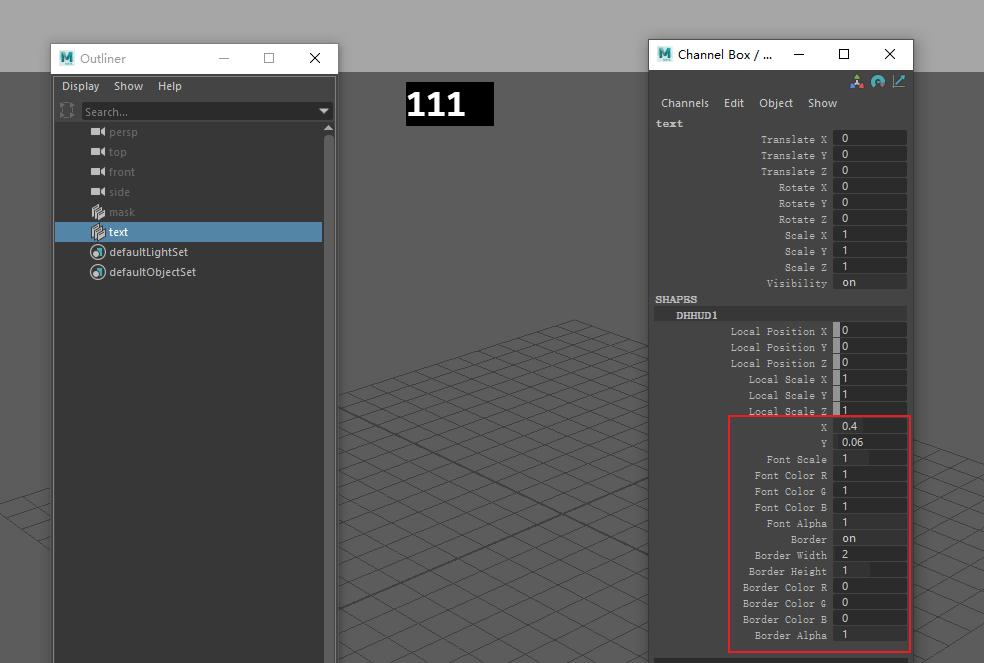
Task: Click the Outliner search filter icon
Action: 67,110
